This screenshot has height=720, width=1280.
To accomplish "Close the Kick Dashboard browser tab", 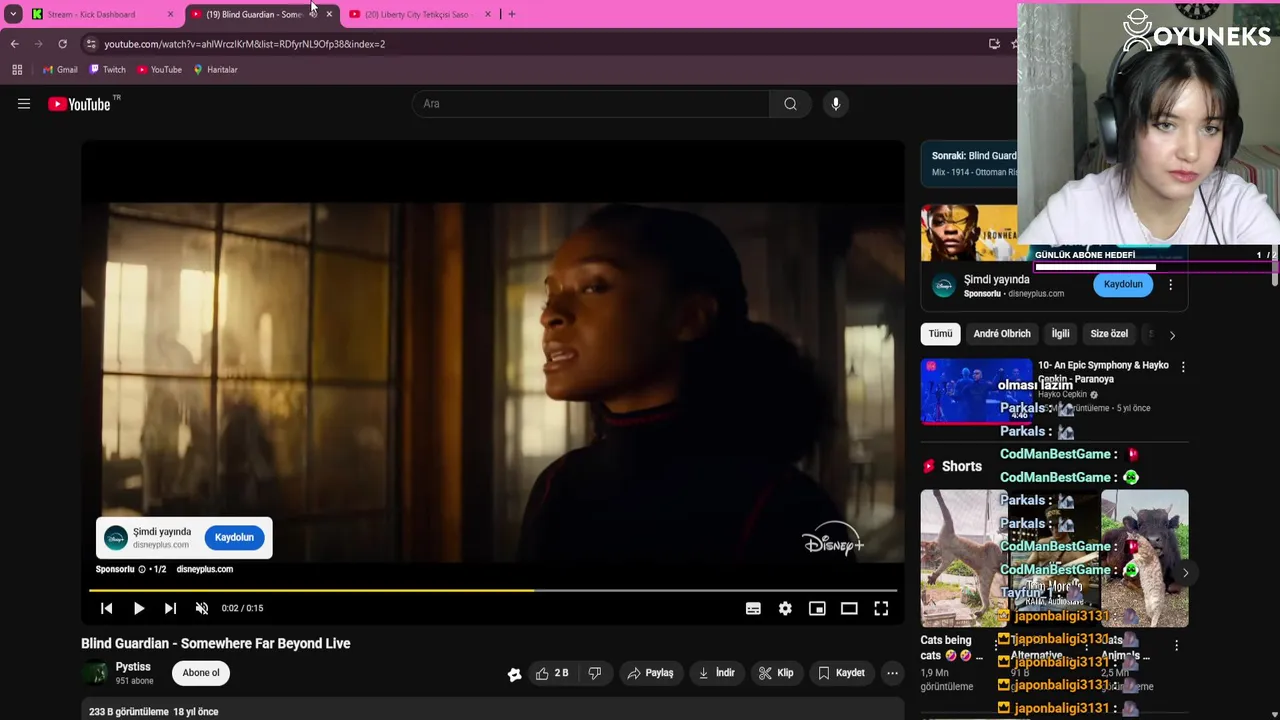I will [170, 14].
